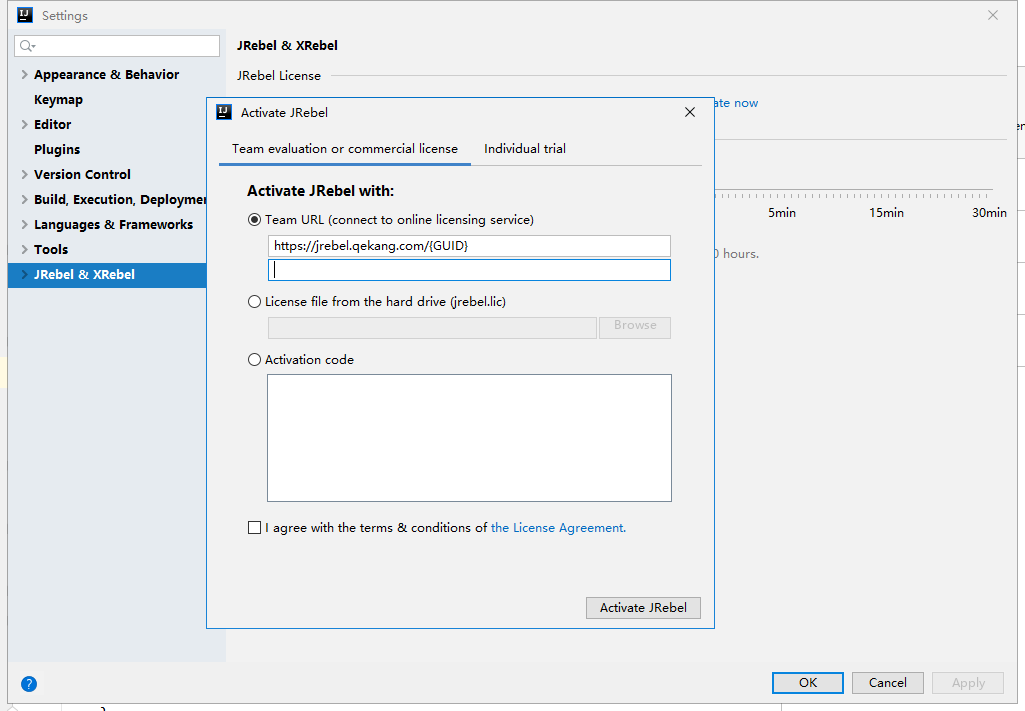
Task: Click the disabled Browse button
Action: [x=635, y=327]
